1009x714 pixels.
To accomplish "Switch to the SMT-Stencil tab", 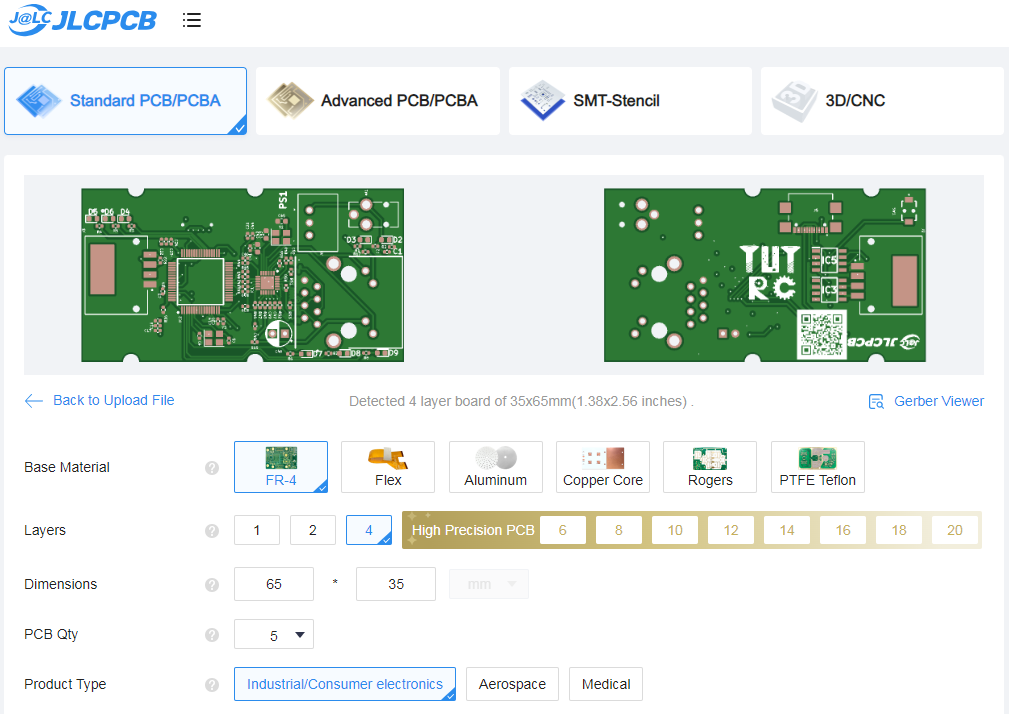I will pyautogui.click(x=629, y=100).
